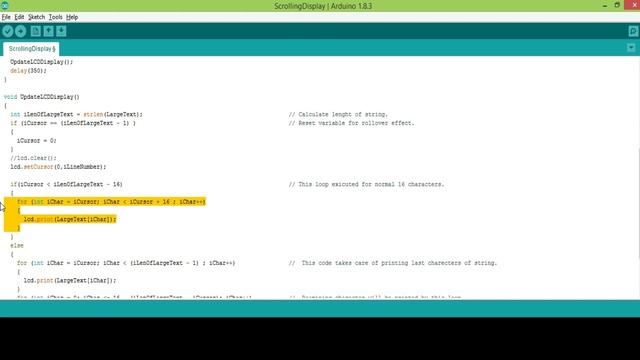Open the Sketch menu
The width and height of the screenshot is (640, 360).
click(x=36, y=17)
